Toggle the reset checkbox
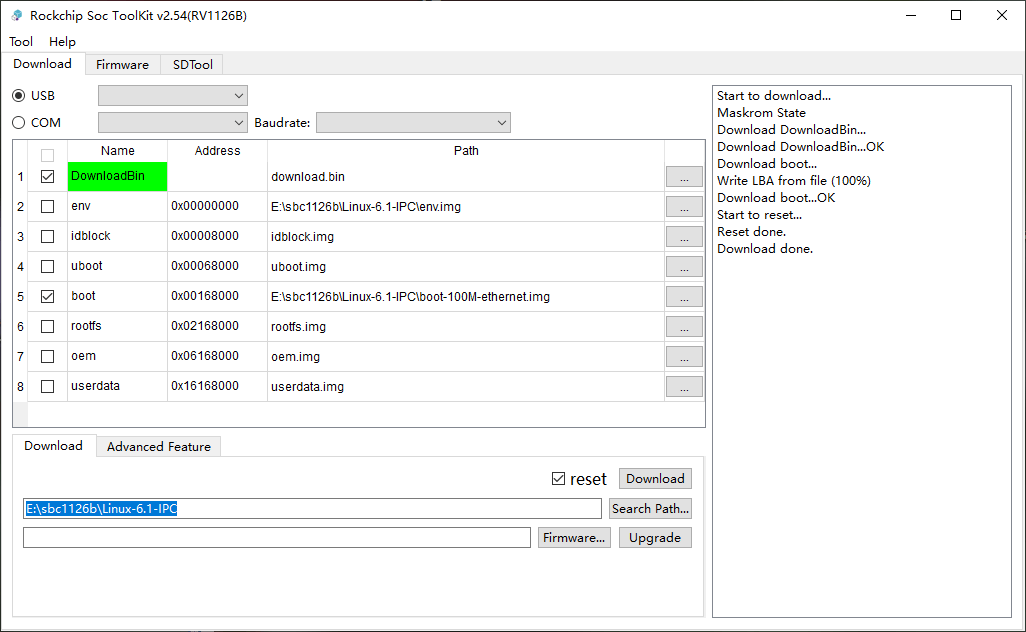The image size is (1026, 632). [x=558, y=479]
